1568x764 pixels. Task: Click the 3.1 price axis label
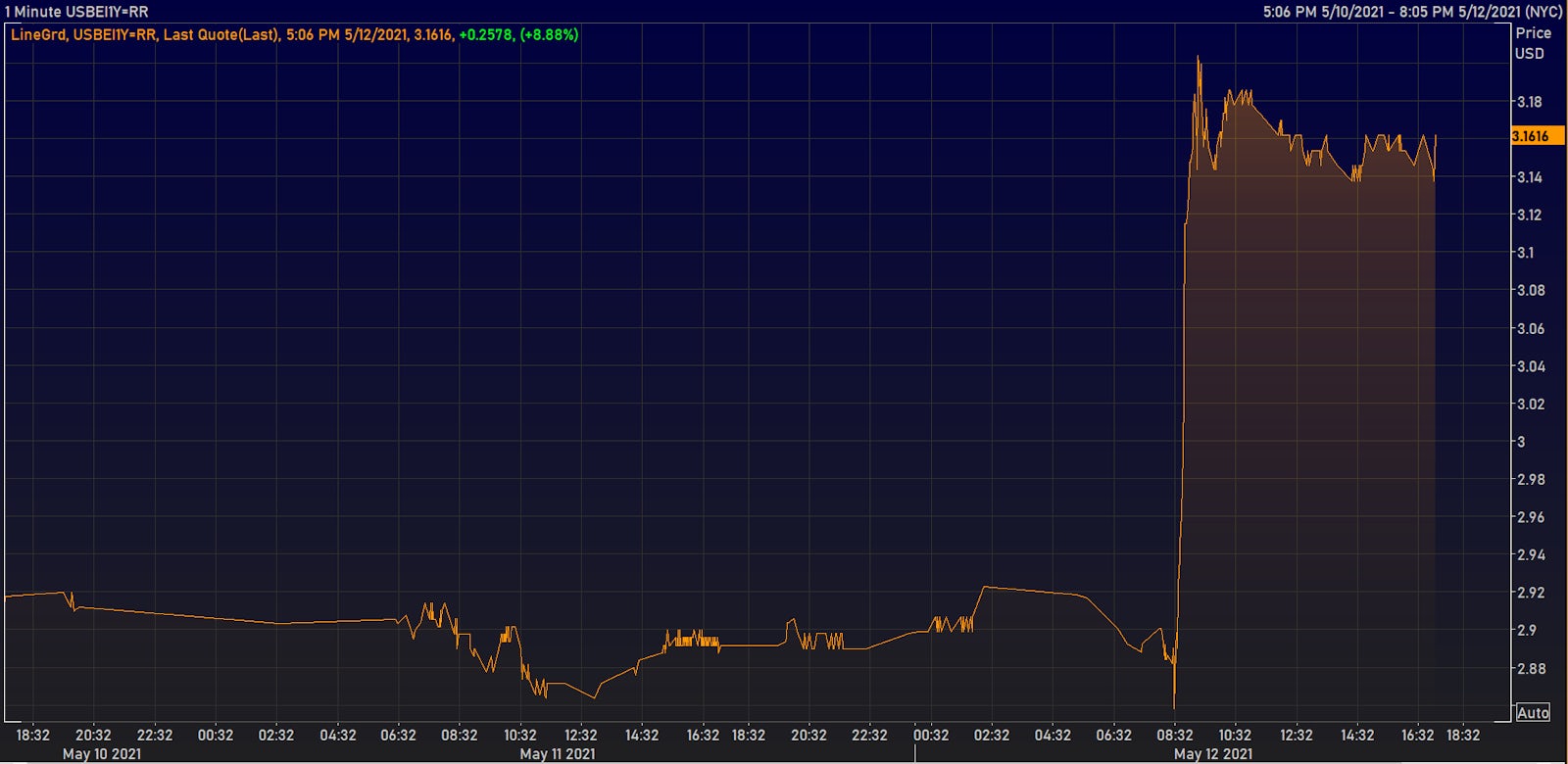(x=1526, y=253)
